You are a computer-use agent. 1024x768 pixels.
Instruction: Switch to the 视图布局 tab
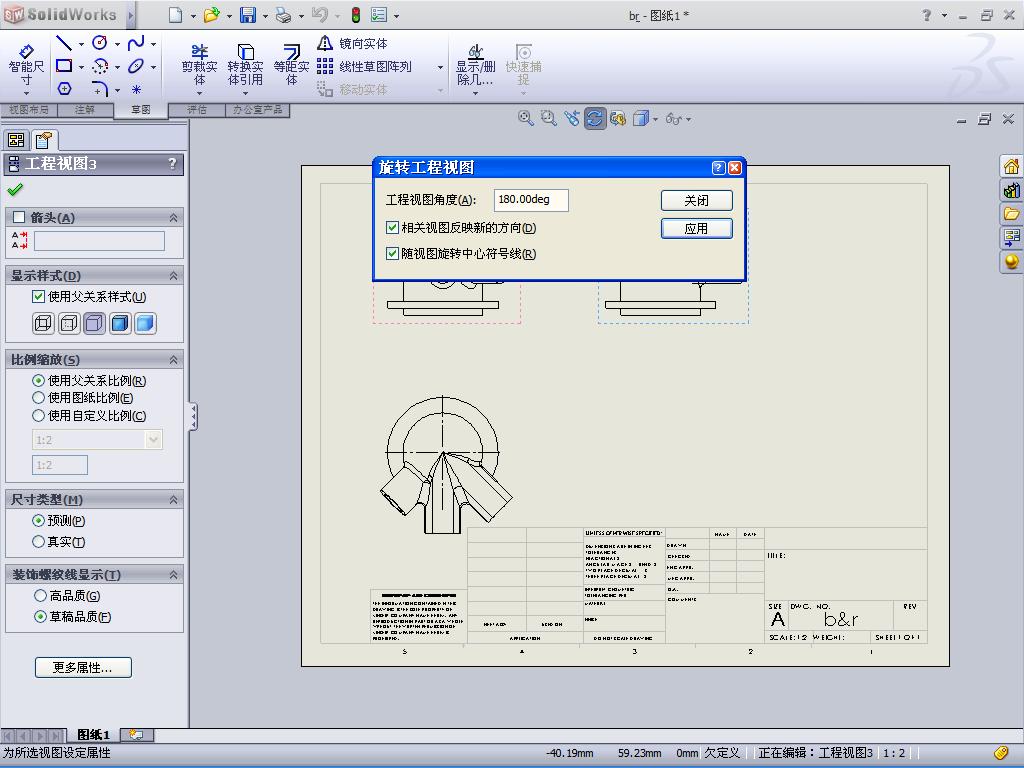pyautogui.click(x=29, y=110)
